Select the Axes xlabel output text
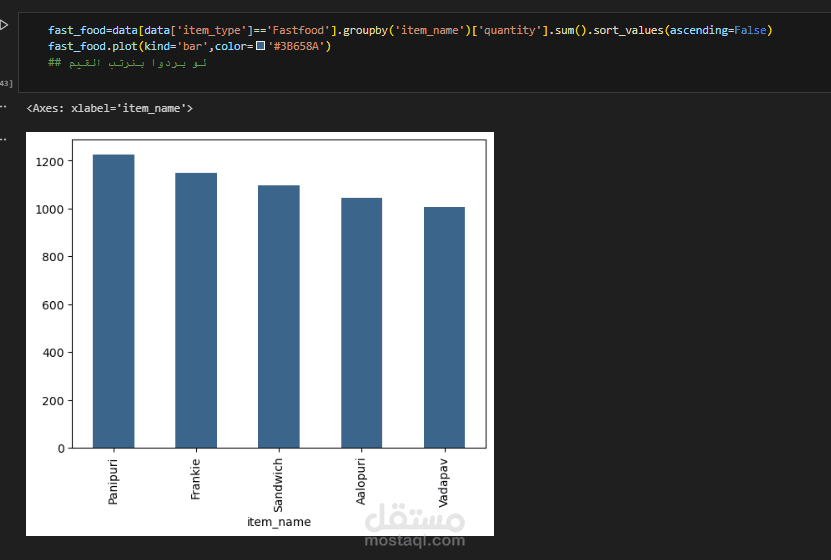Image resolution: width=831 pixels, height=560 pixels. point(110,108)
